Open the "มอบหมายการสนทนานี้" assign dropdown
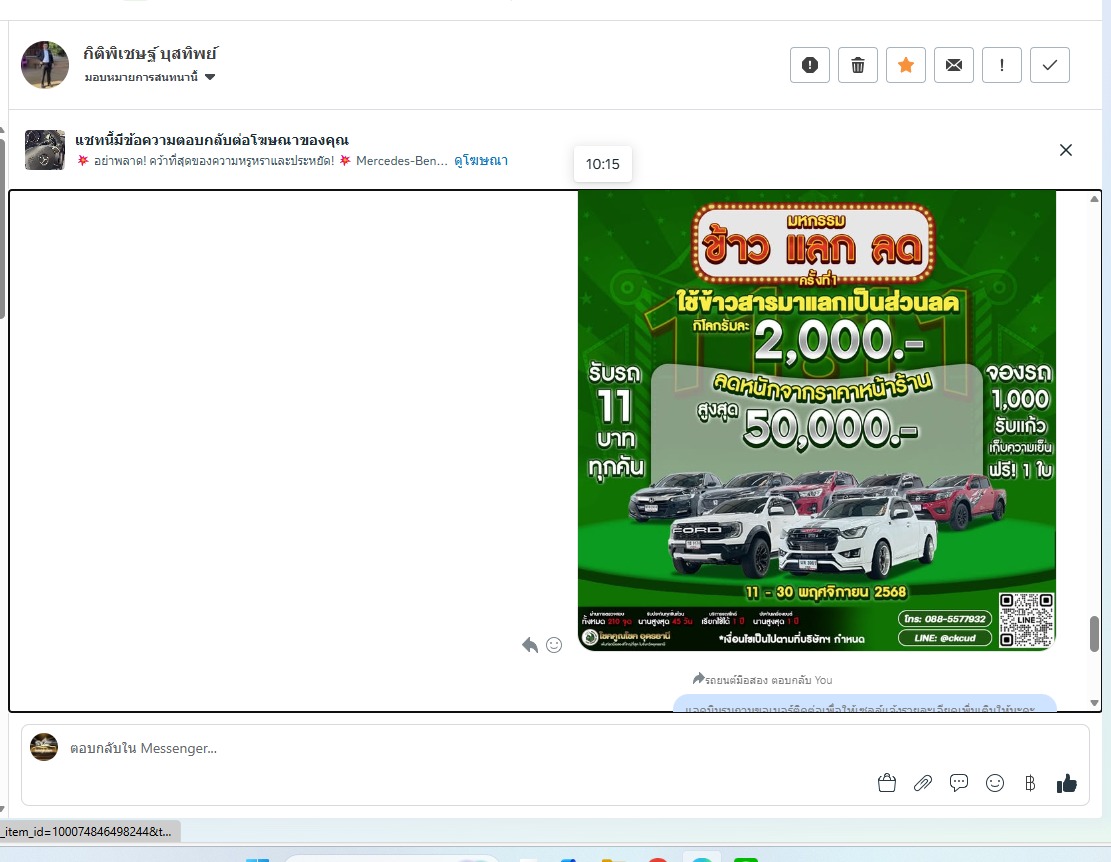This screenshot has width=1111, height=862. pyautogui.click(x=150, y=77)
